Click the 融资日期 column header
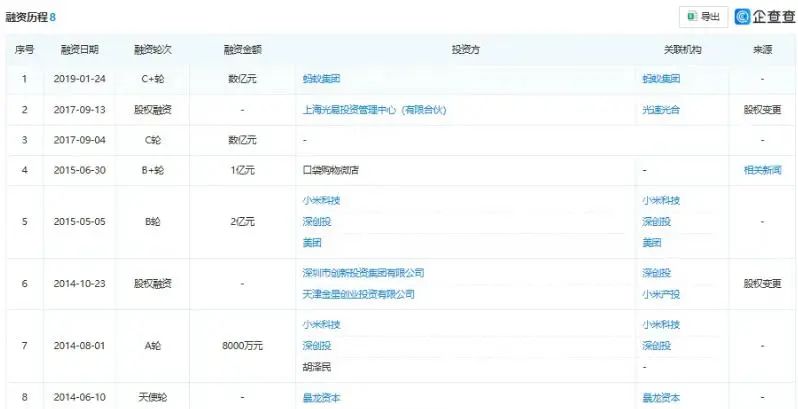 80,50
